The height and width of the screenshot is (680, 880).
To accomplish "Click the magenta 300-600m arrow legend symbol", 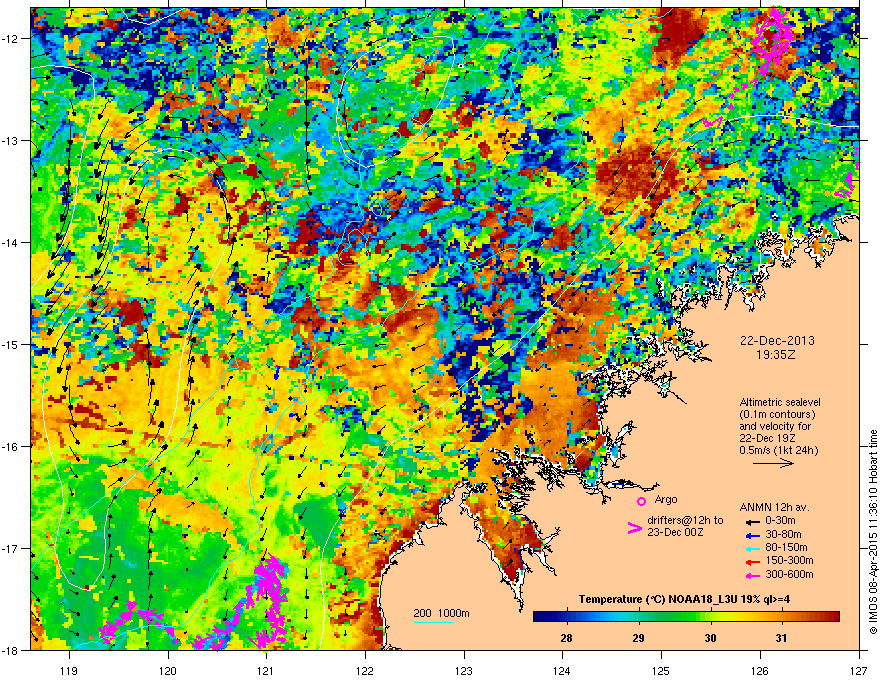I will click(752, 575).
